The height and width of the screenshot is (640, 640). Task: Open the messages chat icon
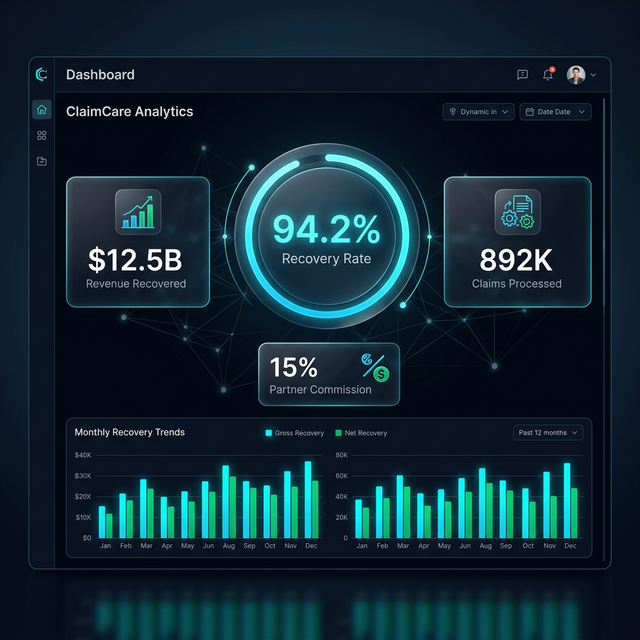pyautogui.click(x=522, y=74)
